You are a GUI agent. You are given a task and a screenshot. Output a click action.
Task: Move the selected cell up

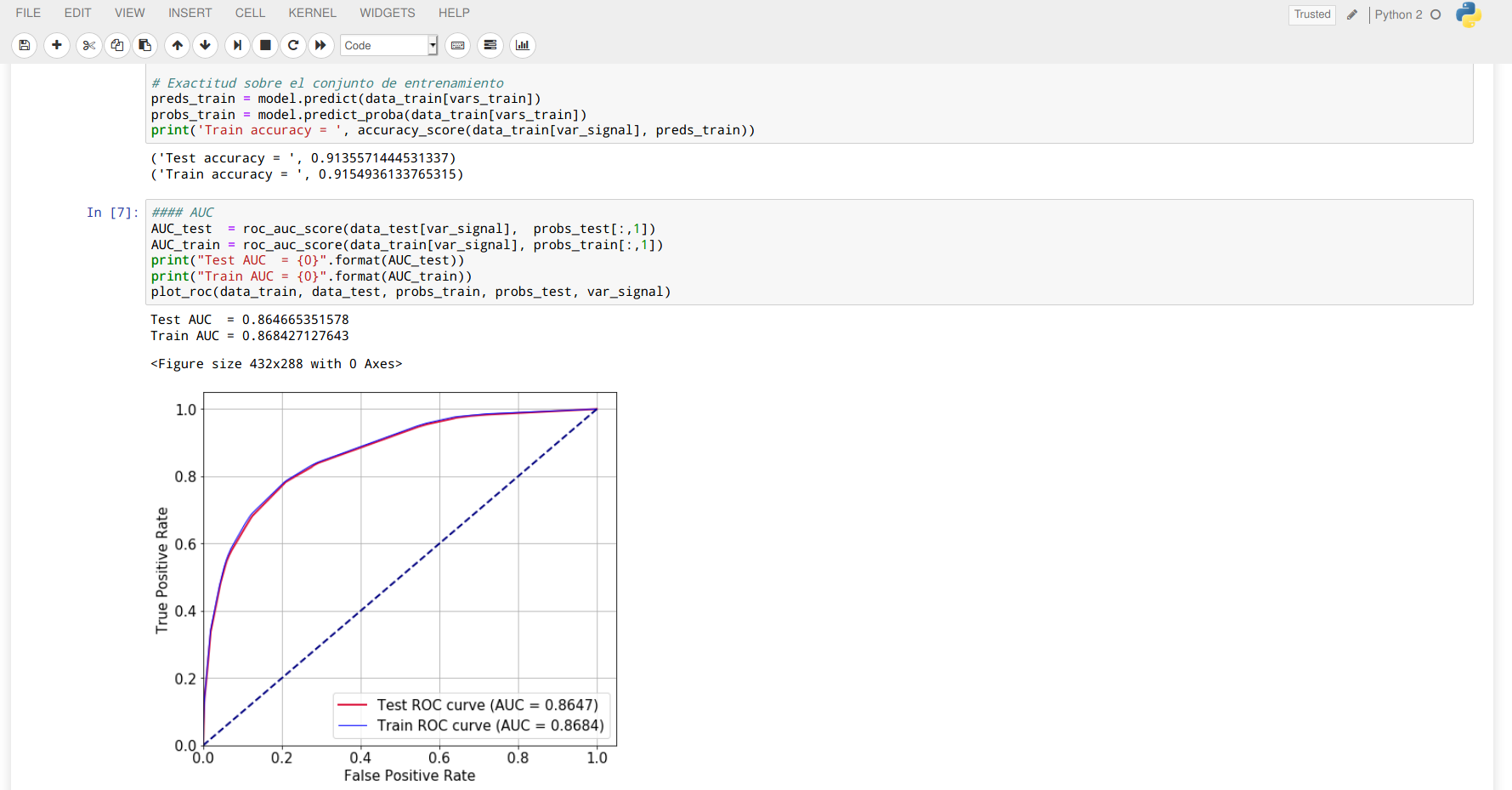click(x=178, y=45)
